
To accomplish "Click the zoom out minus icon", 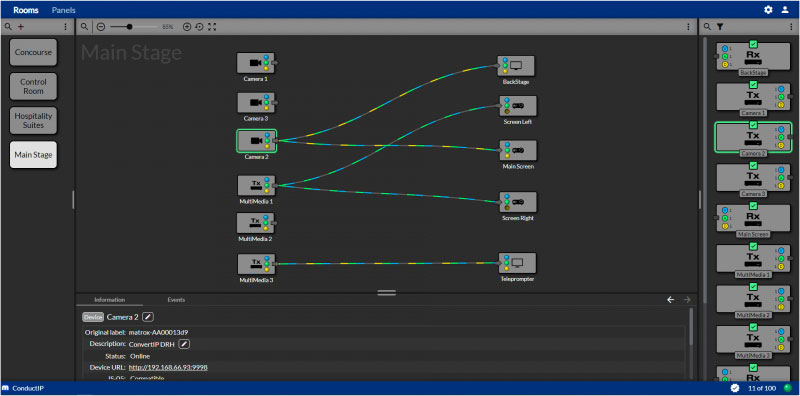I will point(101,27).
